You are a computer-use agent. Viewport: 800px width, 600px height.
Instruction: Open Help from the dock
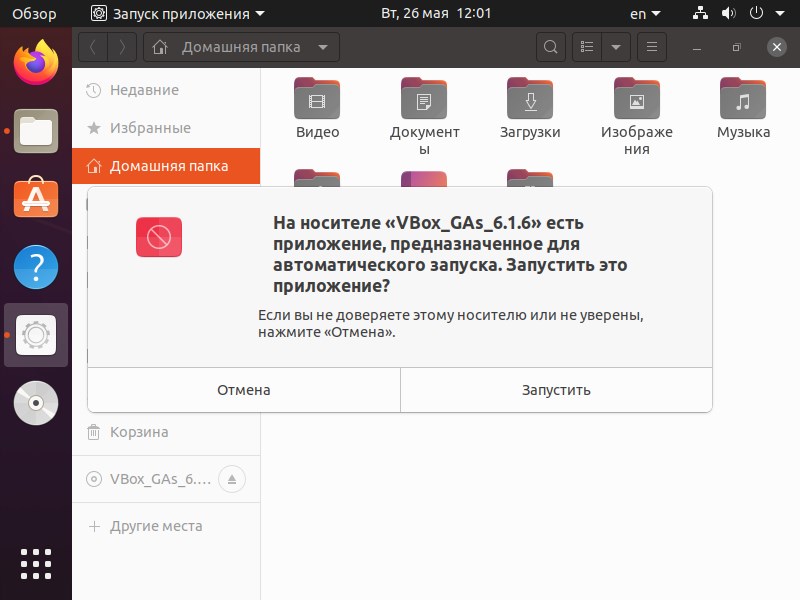coord(36,267)
